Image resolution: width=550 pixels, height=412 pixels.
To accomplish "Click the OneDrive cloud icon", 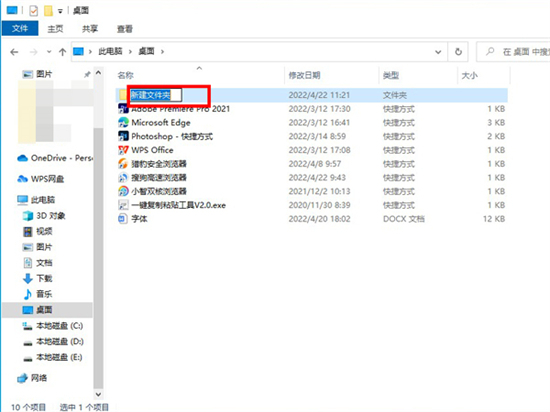I will 22,158.
